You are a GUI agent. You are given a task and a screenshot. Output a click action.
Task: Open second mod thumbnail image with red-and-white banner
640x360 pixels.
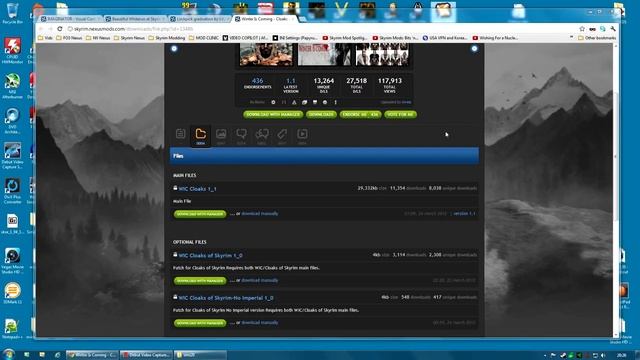click(x=324, y=54)
